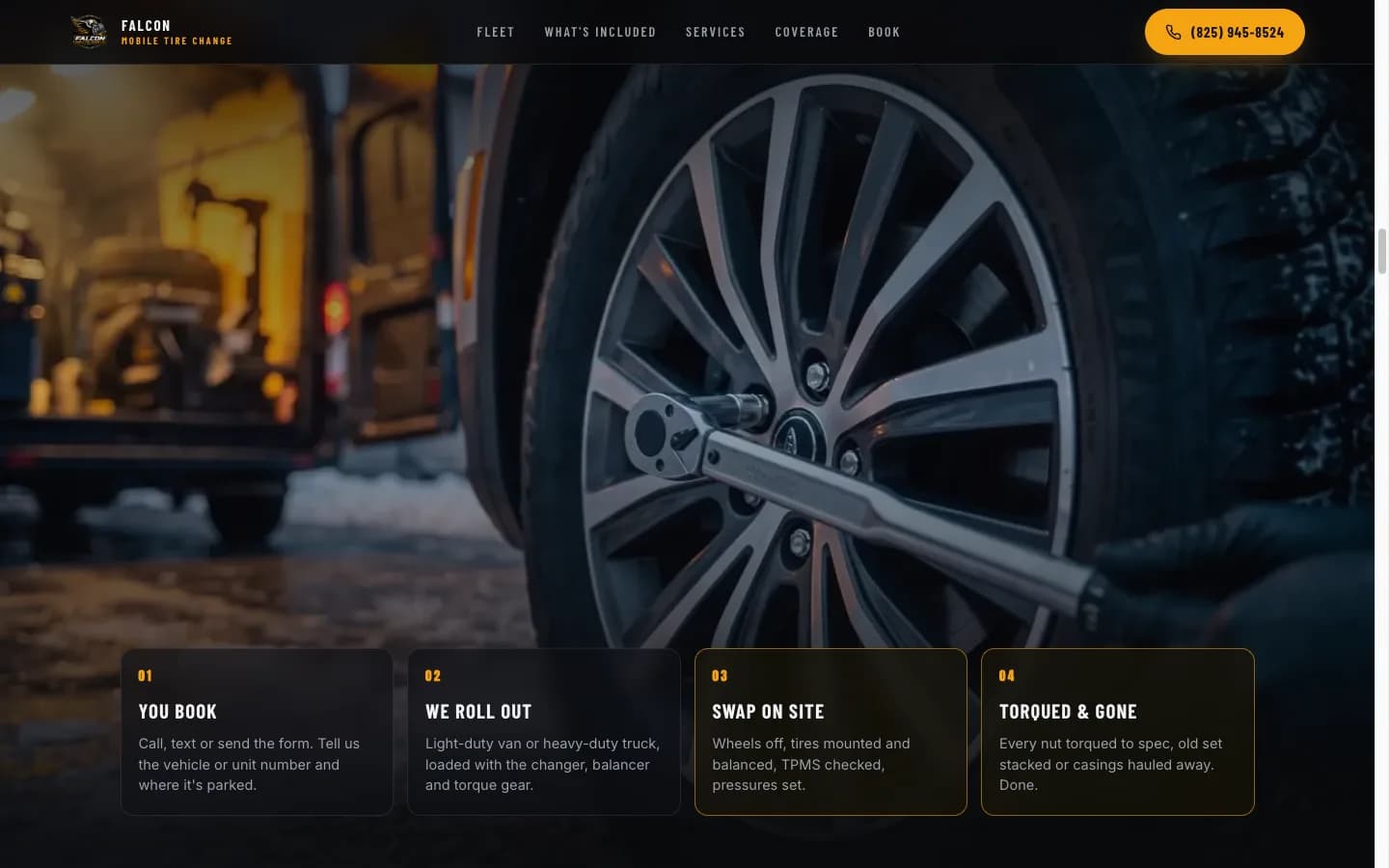Select the "Swap On Site" step heading
The image size is (1389, 868).
click(768, 712)
